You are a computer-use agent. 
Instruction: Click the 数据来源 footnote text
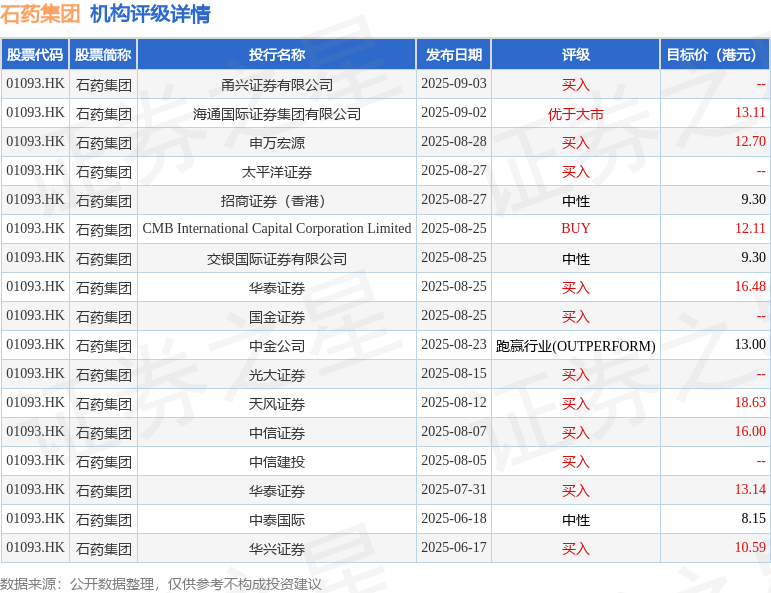[160, 584]
